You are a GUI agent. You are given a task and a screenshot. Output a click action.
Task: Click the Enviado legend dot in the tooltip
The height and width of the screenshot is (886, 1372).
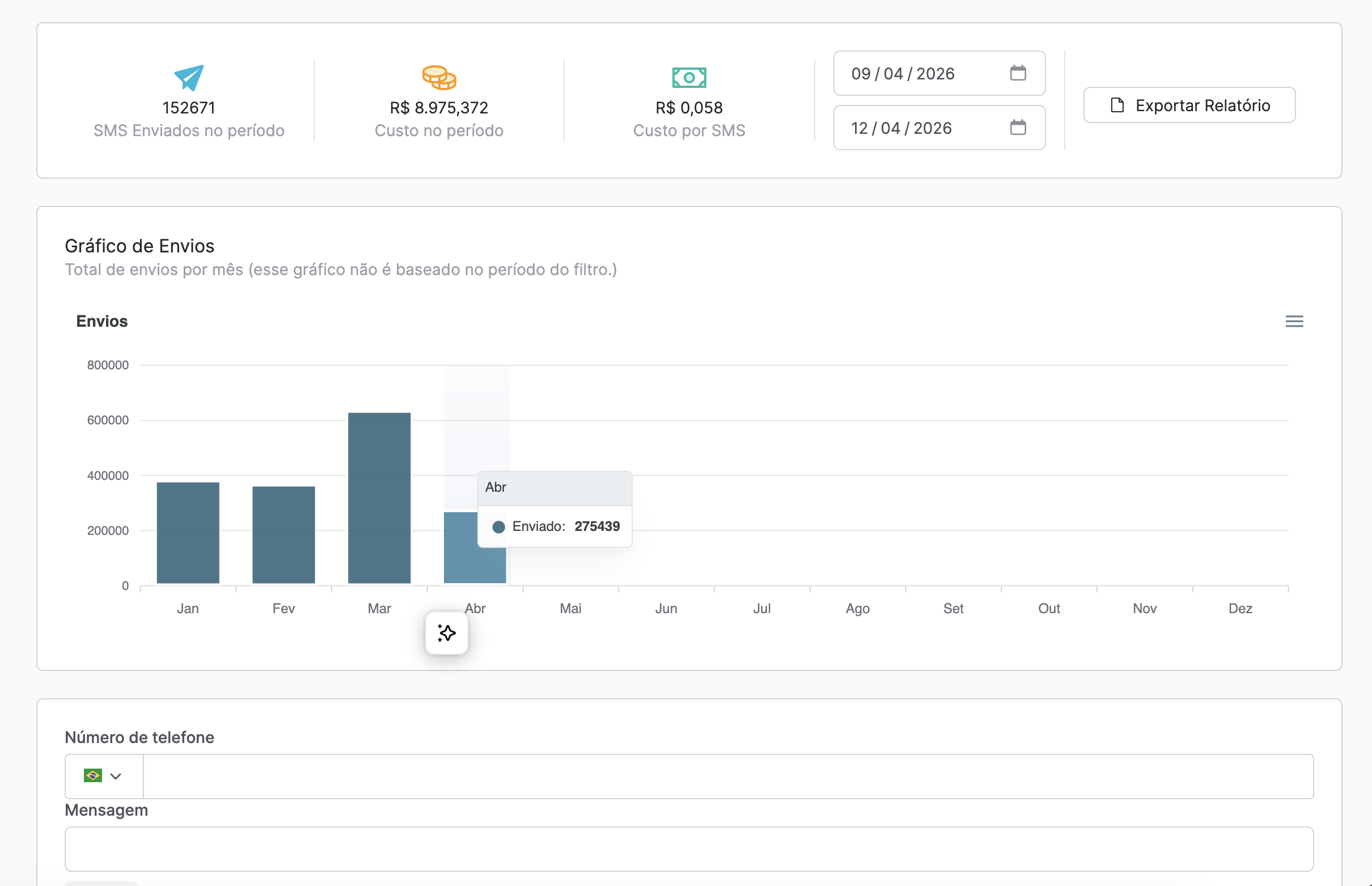pyautogui.click(x=498, y=526)
